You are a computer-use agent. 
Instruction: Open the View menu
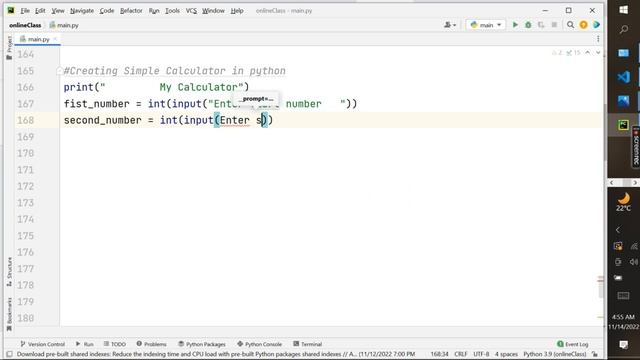pos(58,11)
